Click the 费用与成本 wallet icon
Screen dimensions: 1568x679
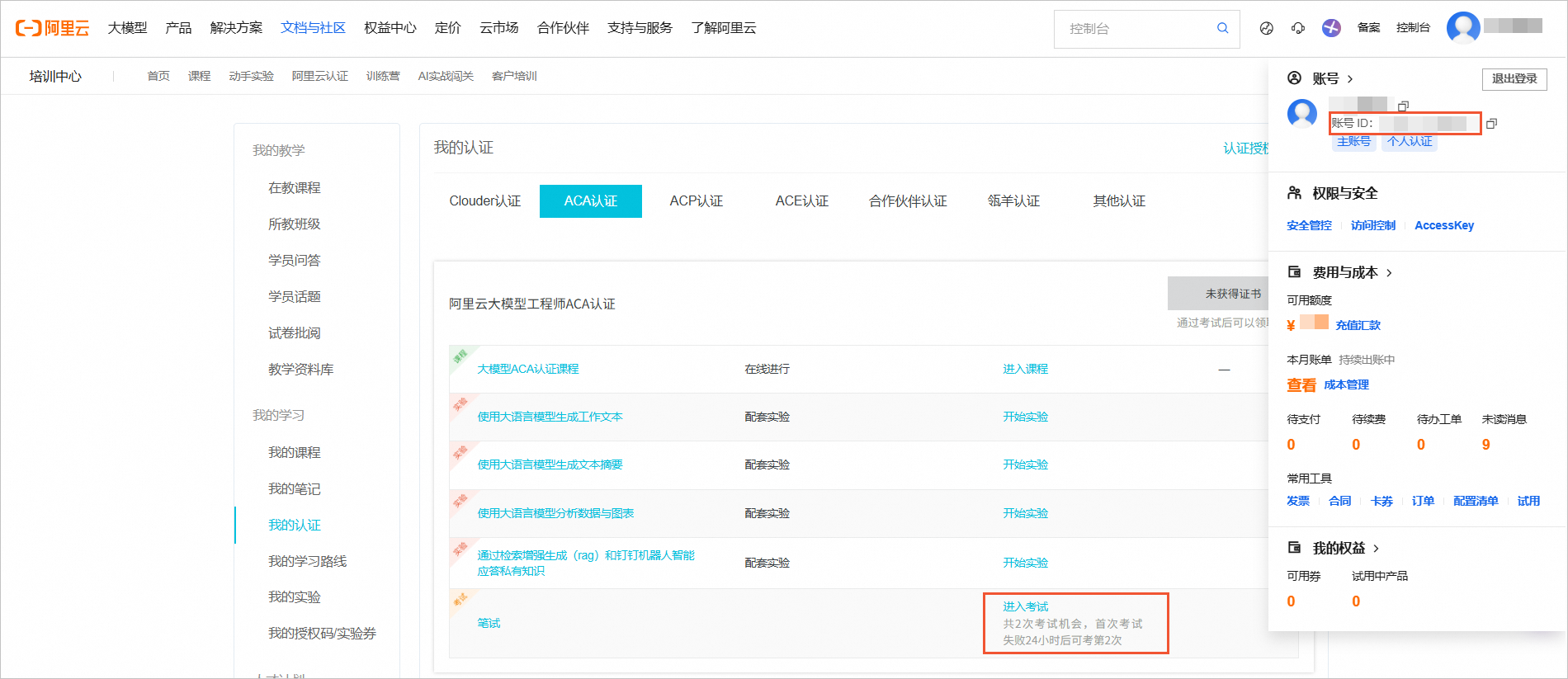click(x=1294, y=272)
